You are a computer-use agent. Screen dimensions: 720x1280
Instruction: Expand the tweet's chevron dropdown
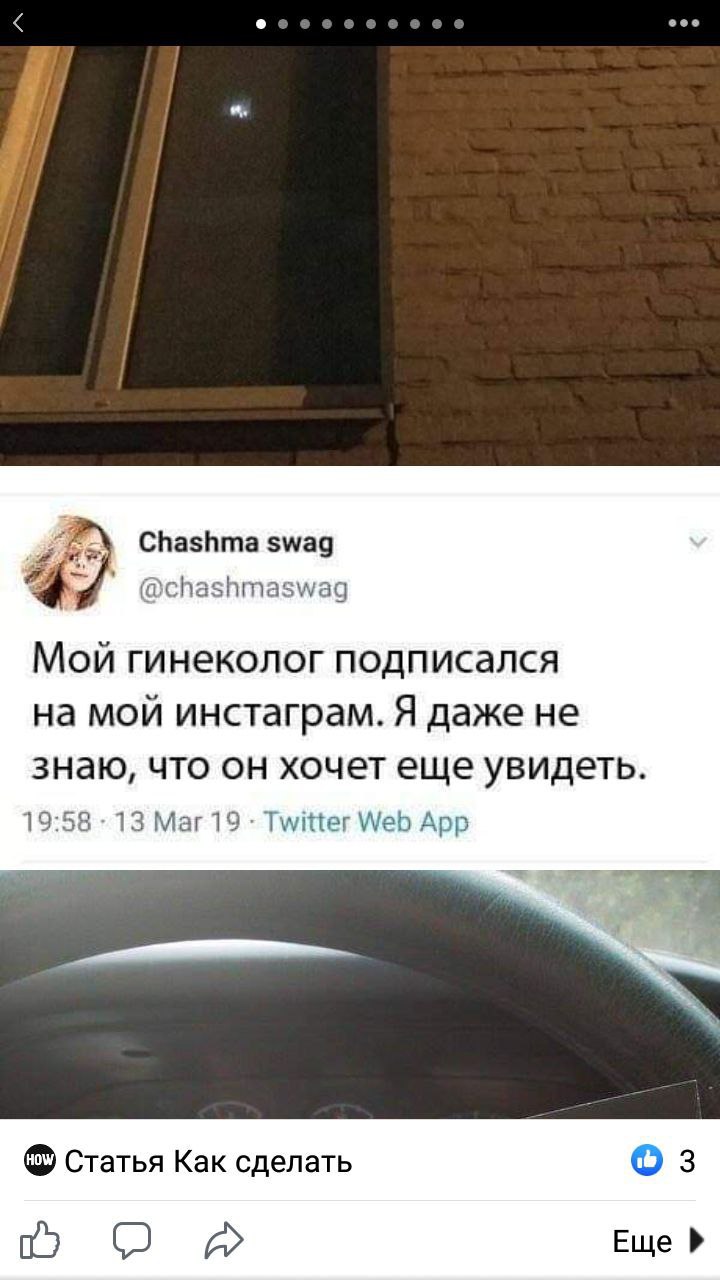click(x=697, y=543)
